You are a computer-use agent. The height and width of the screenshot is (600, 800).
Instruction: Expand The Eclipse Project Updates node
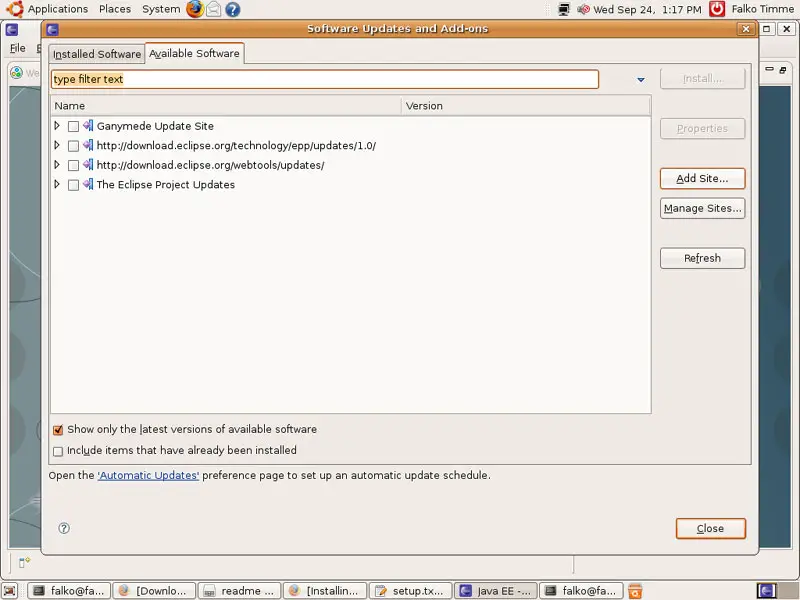tap(57, 184)
